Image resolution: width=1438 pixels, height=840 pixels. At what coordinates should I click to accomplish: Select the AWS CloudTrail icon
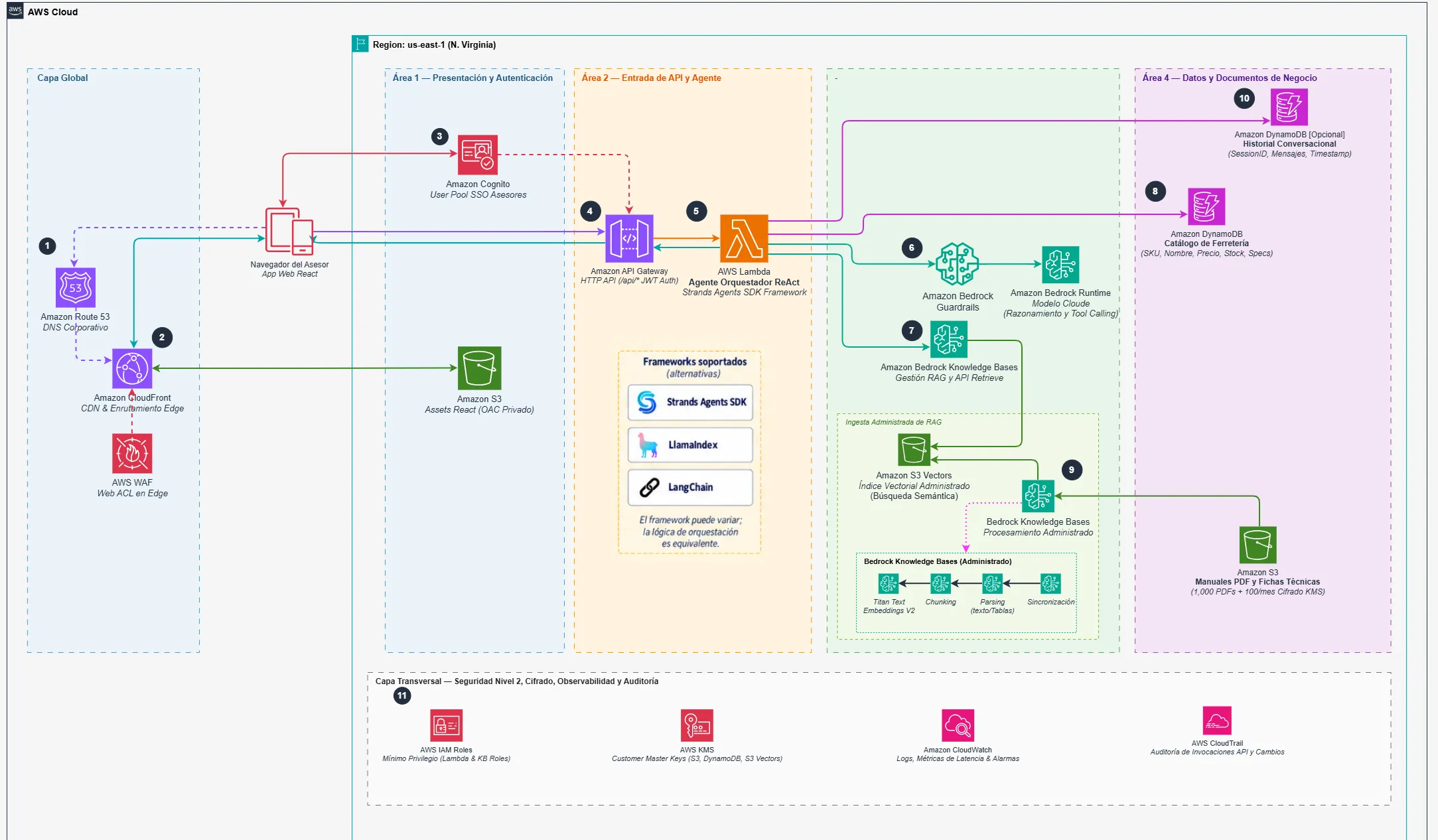point(1217,721)
